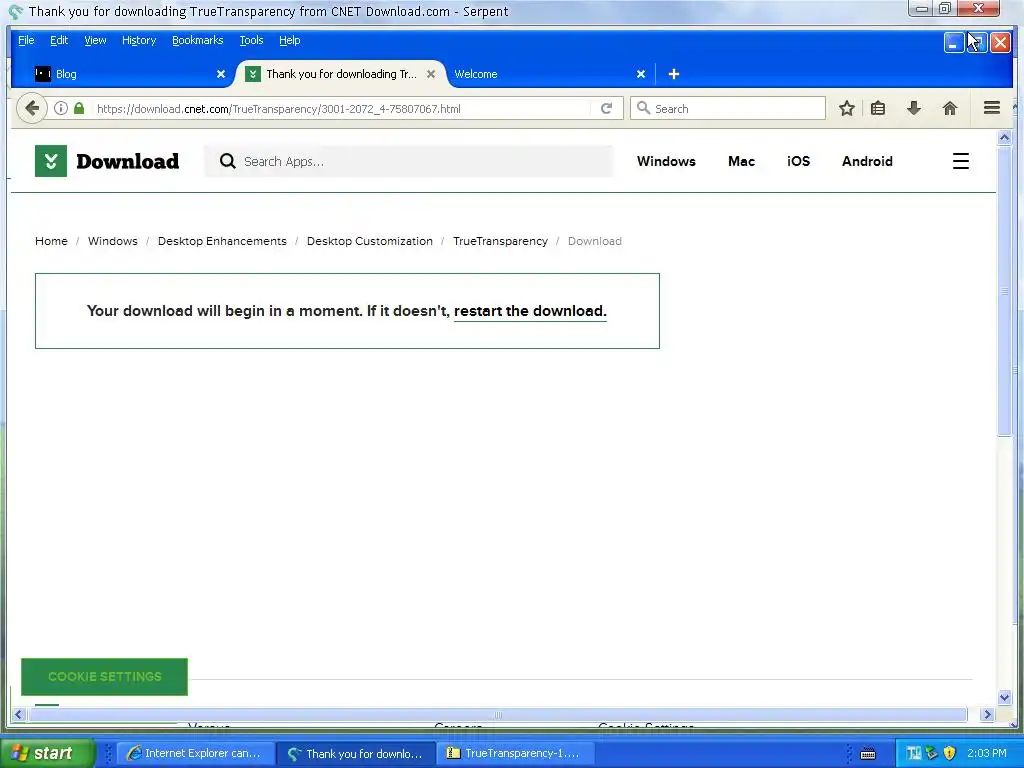This screenshot has width=1024, height=768.
Task: Click horizontal scrollbar left arrow
Action: click(x=19, y=714)
